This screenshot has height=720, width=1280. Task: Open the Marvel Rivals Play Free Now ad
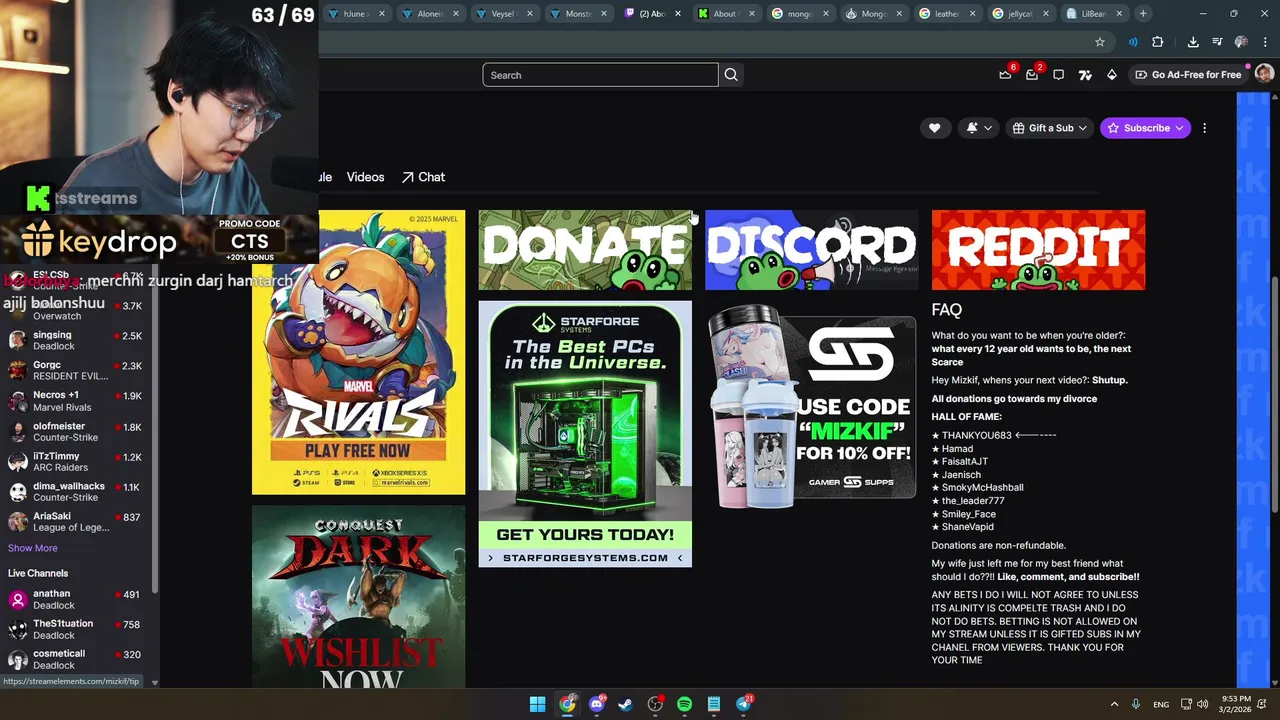358,352
